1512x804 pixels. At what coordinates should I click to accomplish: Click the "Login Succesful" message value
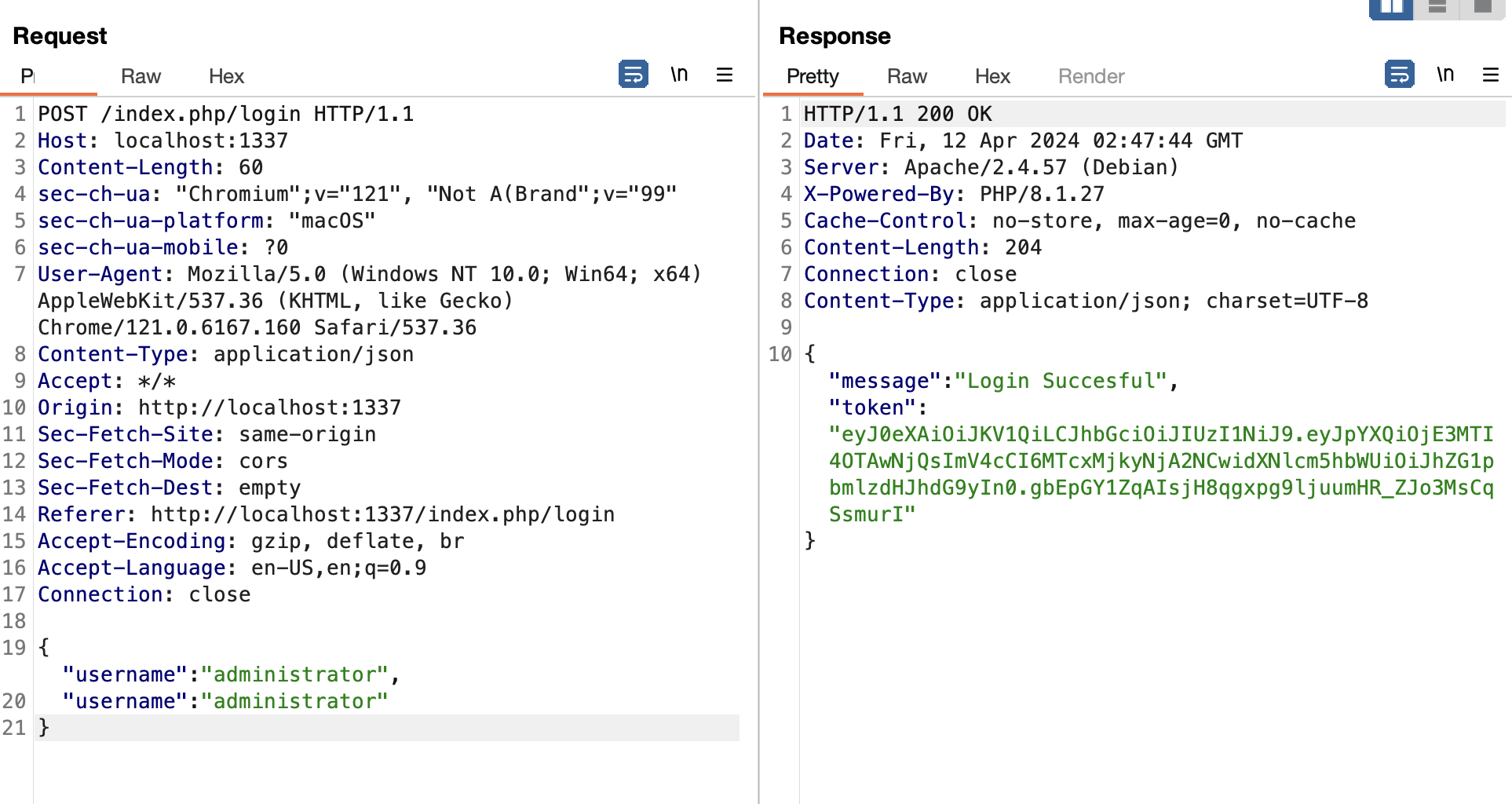[1061, 381]
